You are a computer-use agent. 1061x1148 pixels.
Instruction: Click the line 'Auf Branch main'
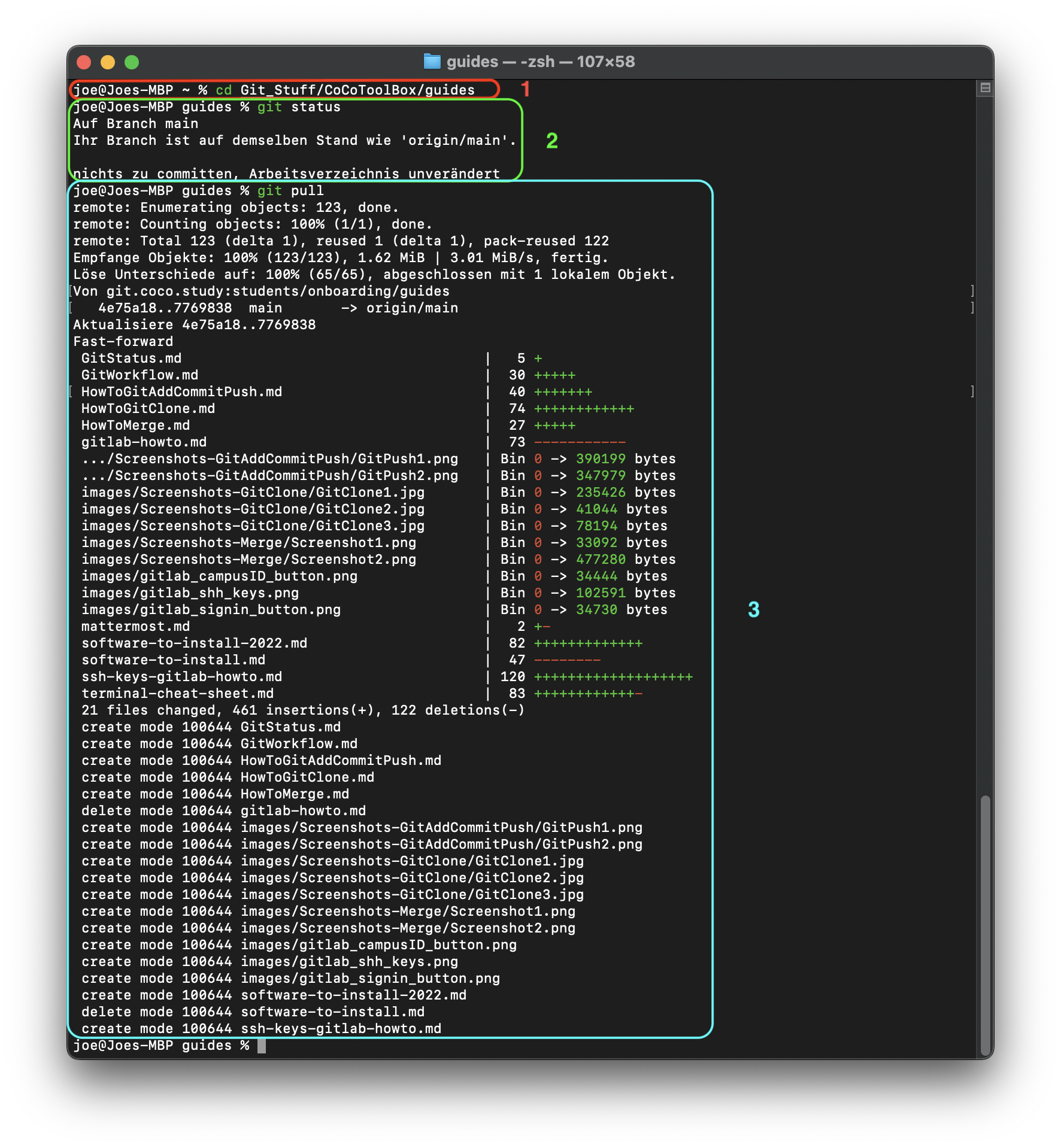(x=135, y=123)
